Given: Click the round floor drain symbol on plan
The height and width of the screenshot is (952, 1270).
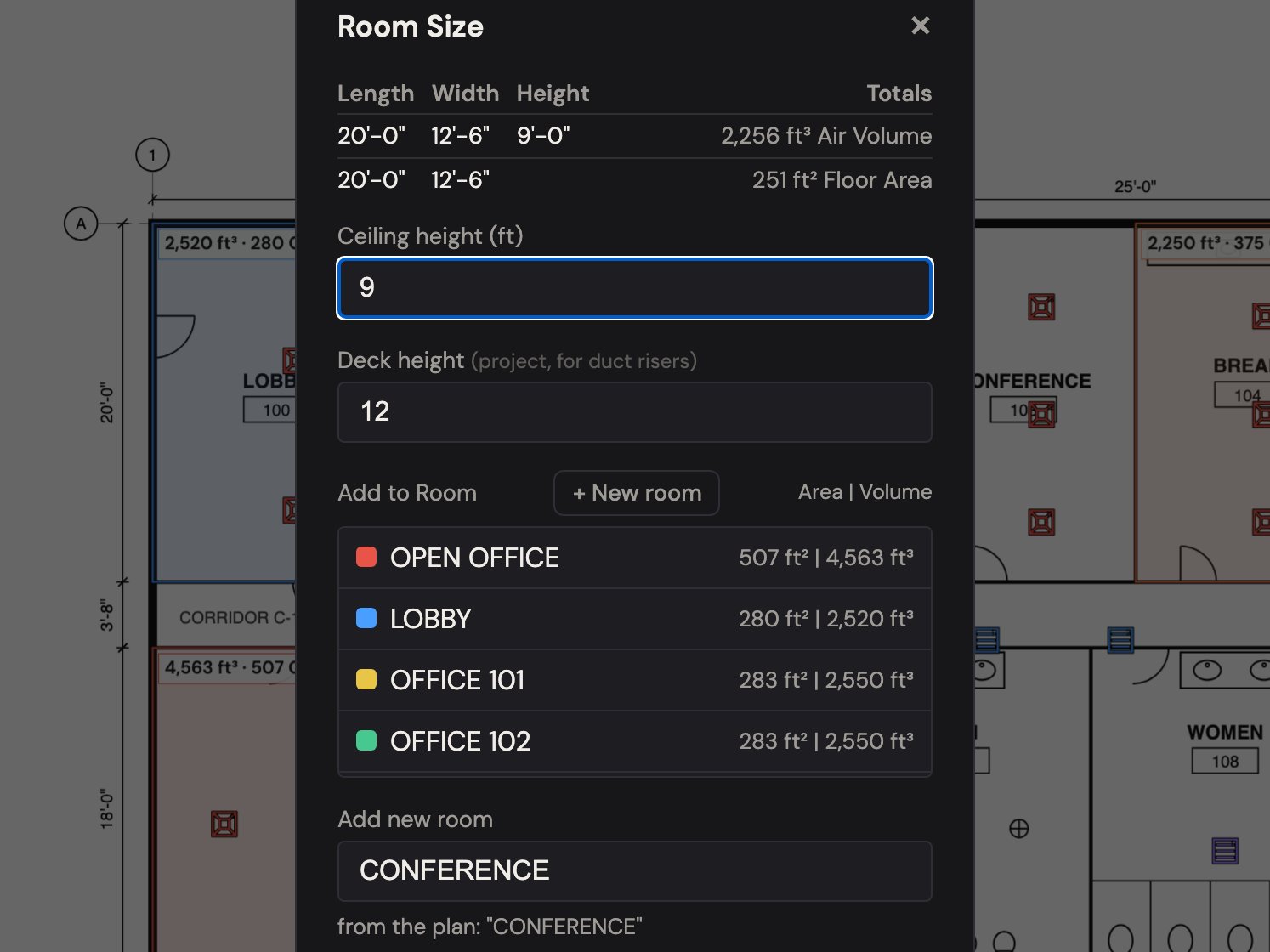Looking at the screenshot, I should (1018, 829).
